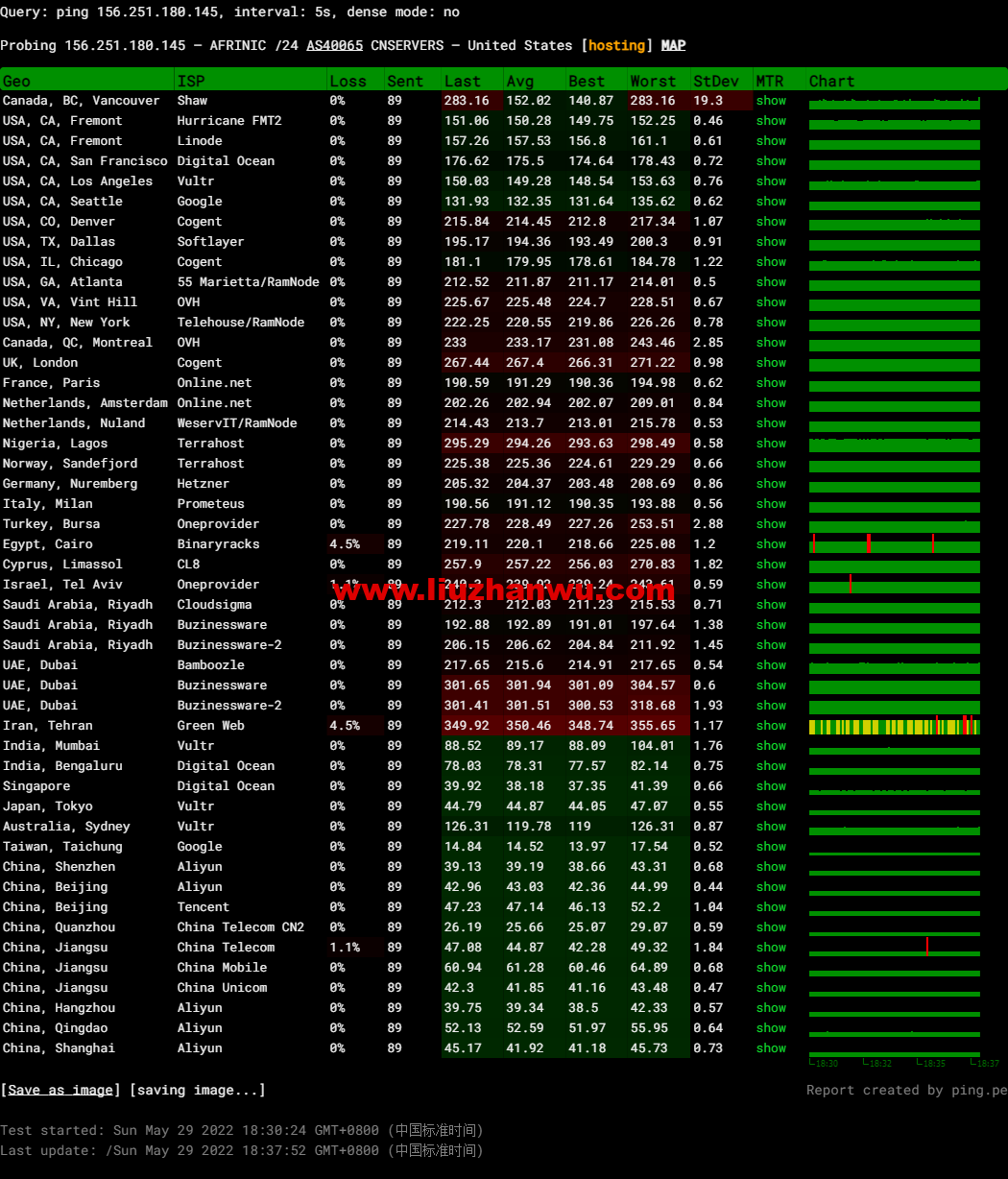Image resolution: width=1008 pixels, height=1179 pixels.
Task: Click the Israel Tel Aviv chart bar
Action: tap(895, 585)
